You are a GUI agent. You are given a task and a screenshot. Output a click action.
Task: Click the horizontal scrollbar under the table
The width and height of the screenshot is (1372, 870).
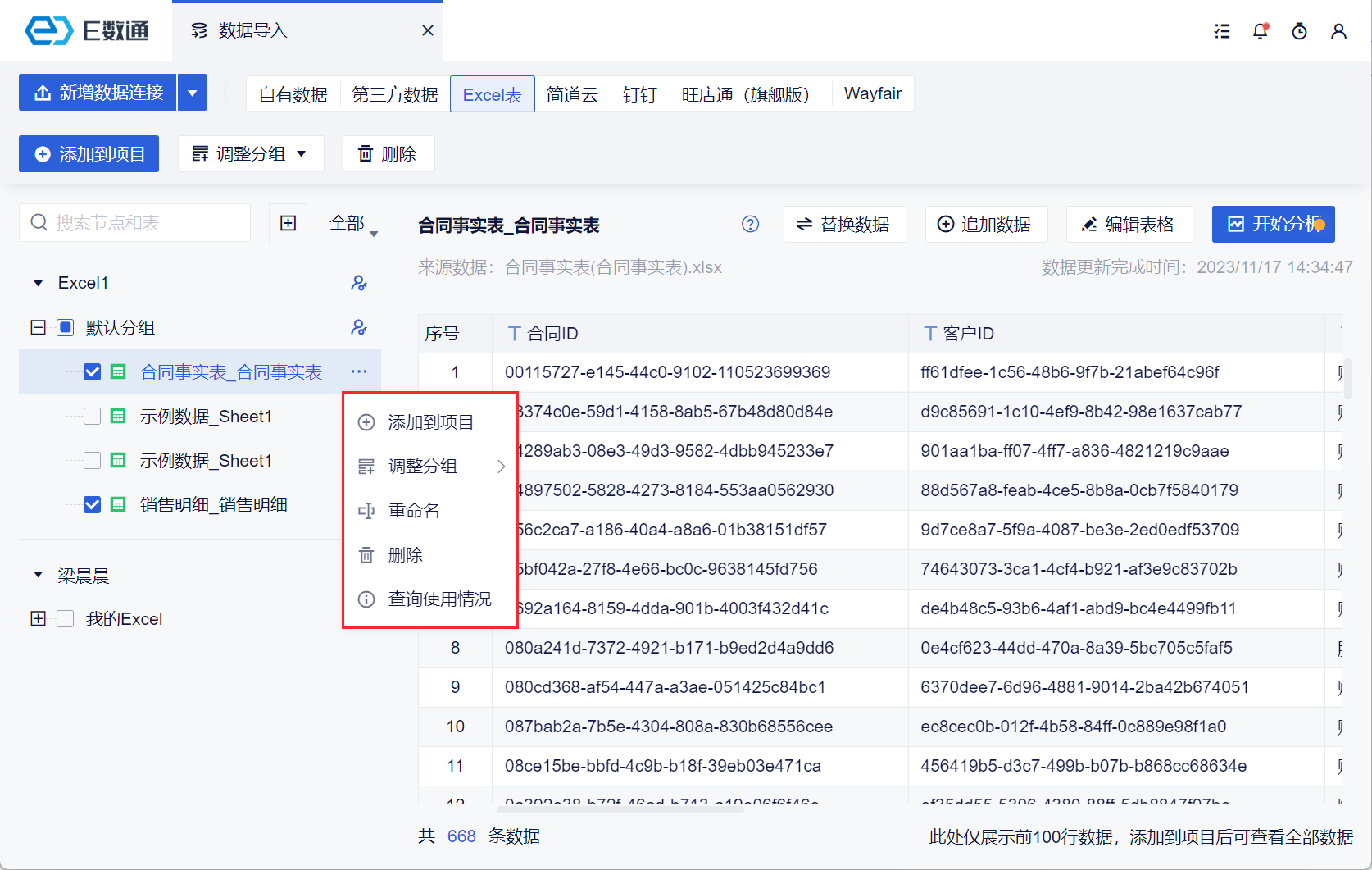[620, 809]
